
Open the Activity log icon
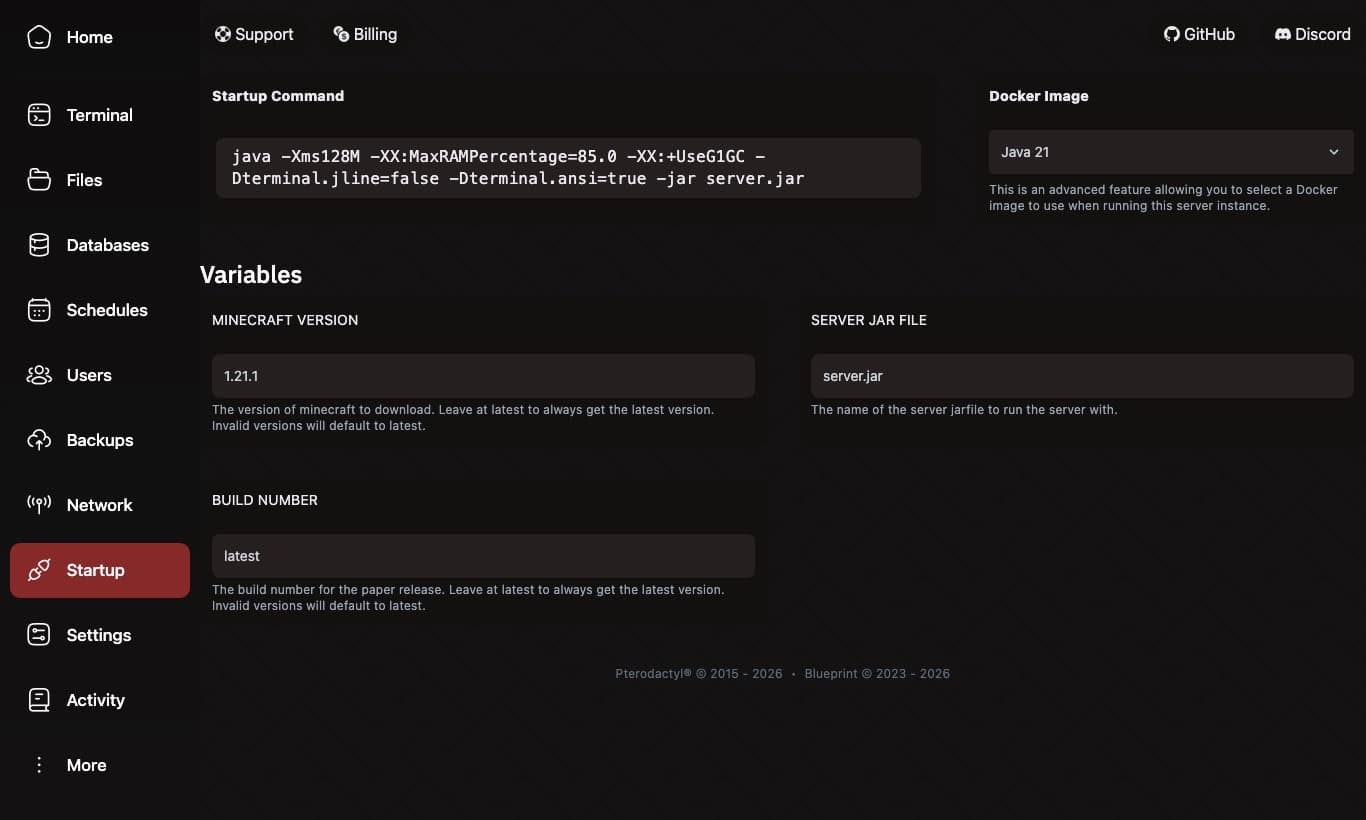tap(39, 700)
